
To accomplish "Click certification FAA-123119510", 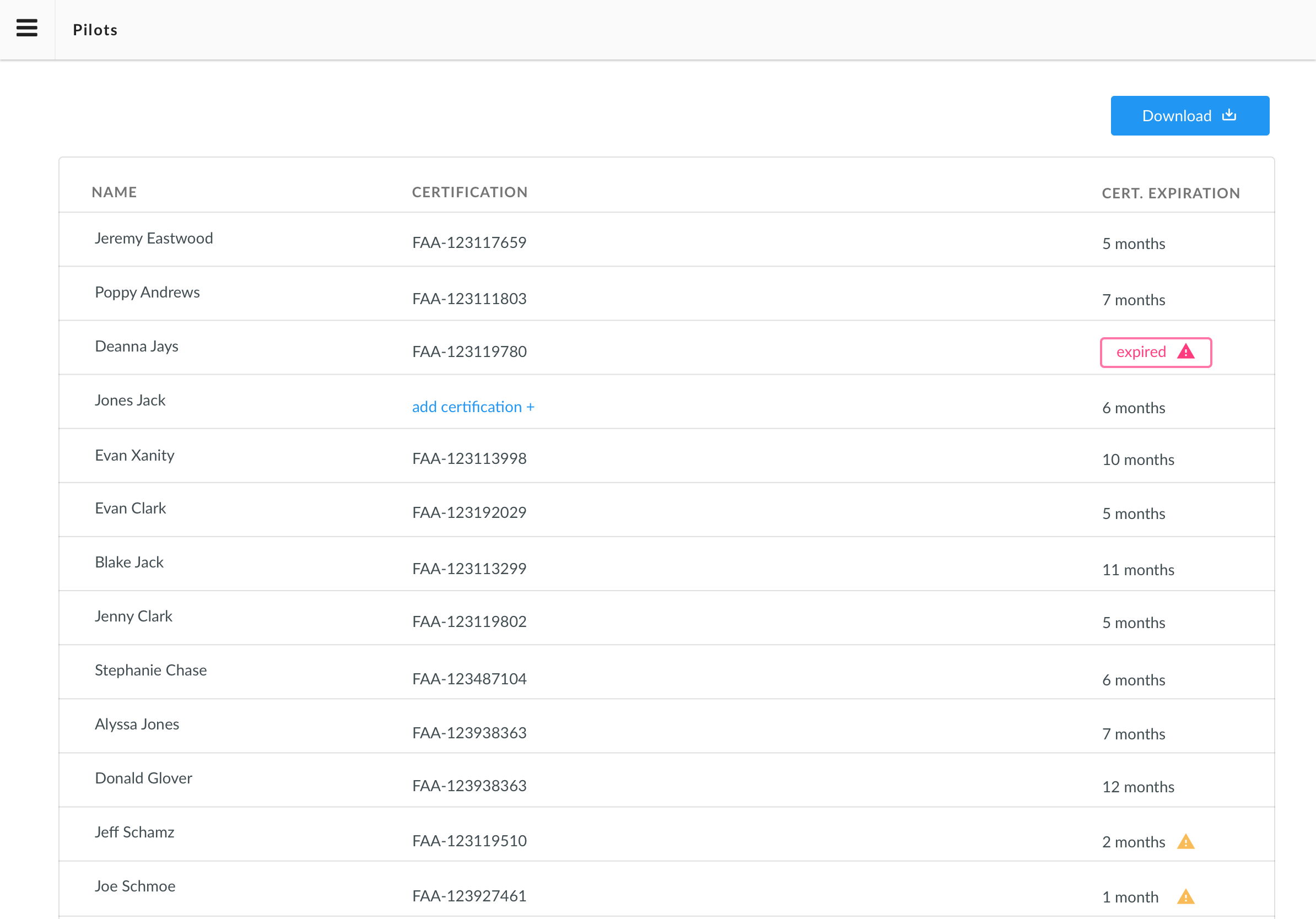I will [470, 841].
